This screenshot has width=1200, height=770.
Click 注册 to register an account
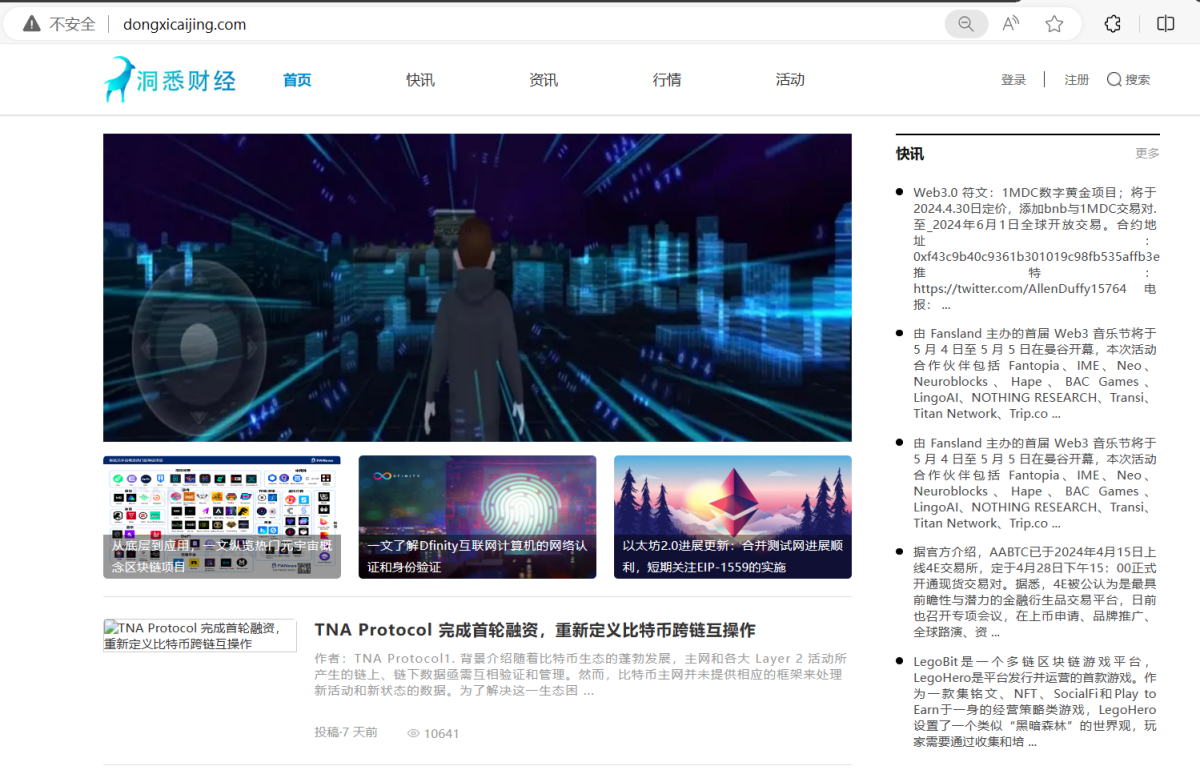(x=1076, y=79)
